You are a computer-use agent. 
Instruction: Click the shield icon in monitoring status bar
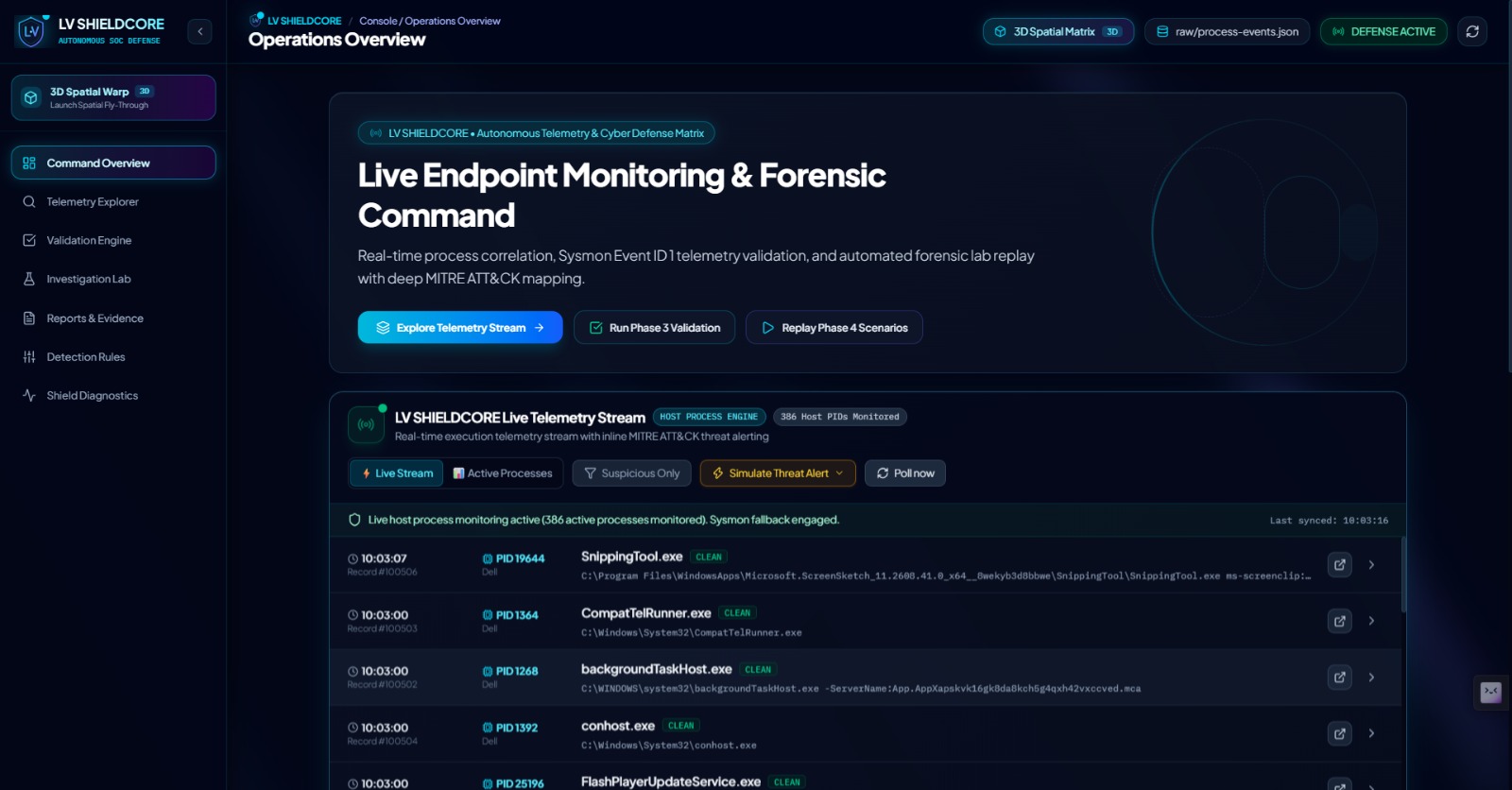point(354,520)
